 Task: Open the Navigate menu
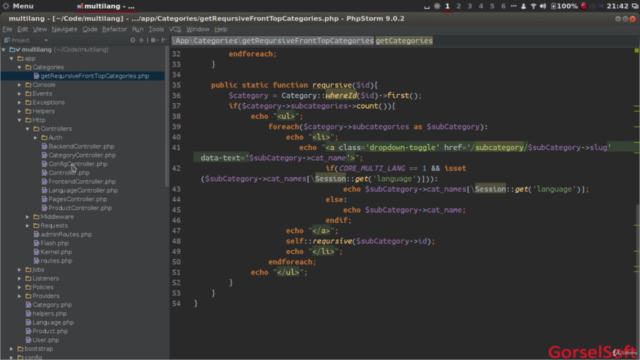[64, 29]
